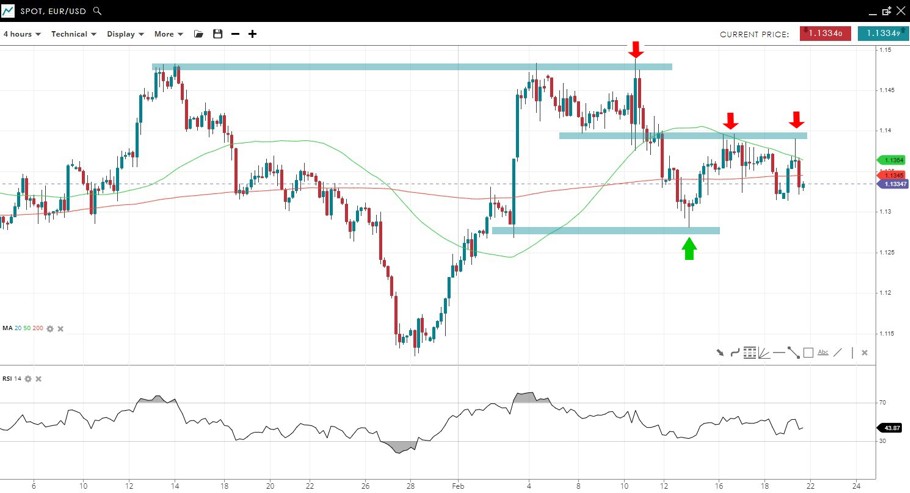This screenshot has height=493, width=910.
Task: Remove the MA indicator with its X
Action: coord(60,328)
